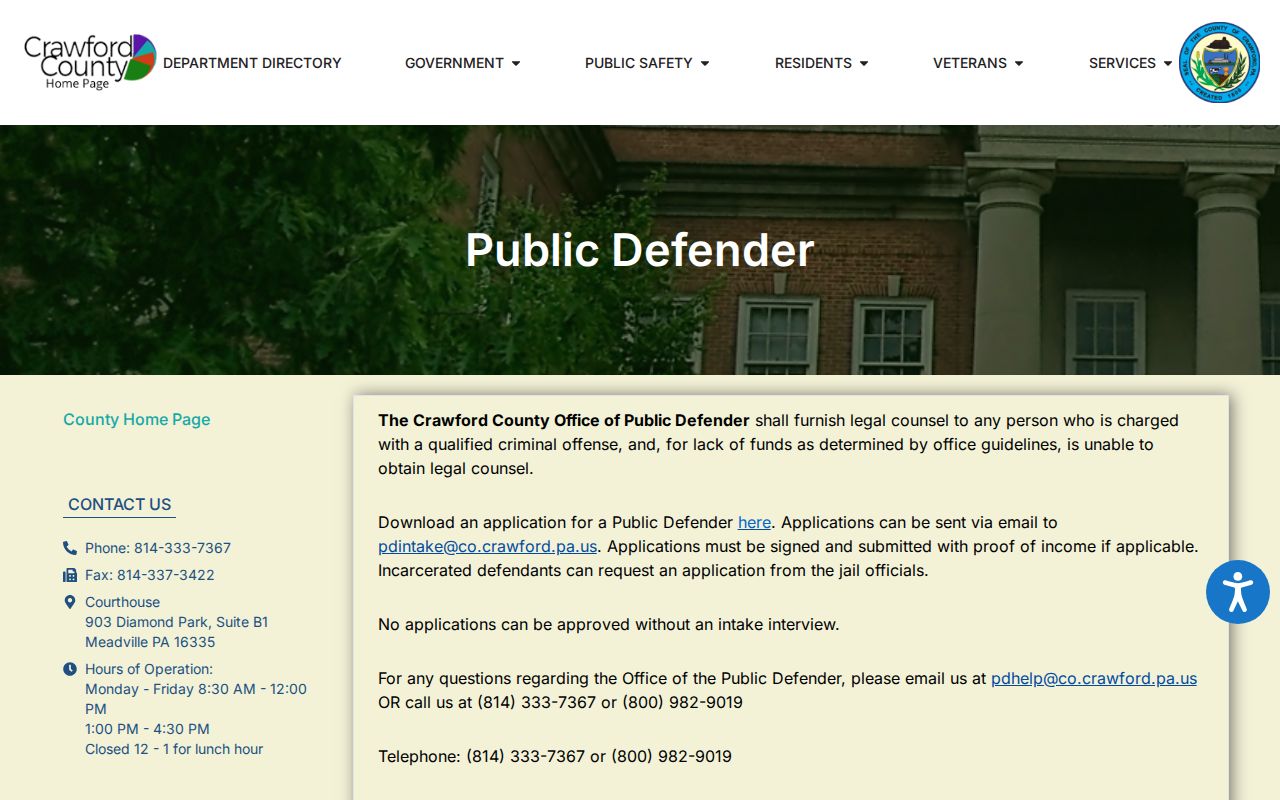The image size is (1280, 800).
Task: Open the Public Safety menu item
Action: tap(638, 63)
